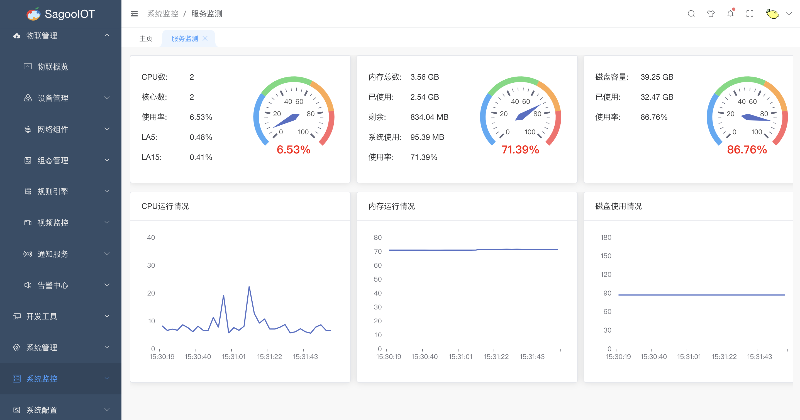Expand the 开发工具 chevron
The image size is (800, 420).
click(x=107, y=316)
